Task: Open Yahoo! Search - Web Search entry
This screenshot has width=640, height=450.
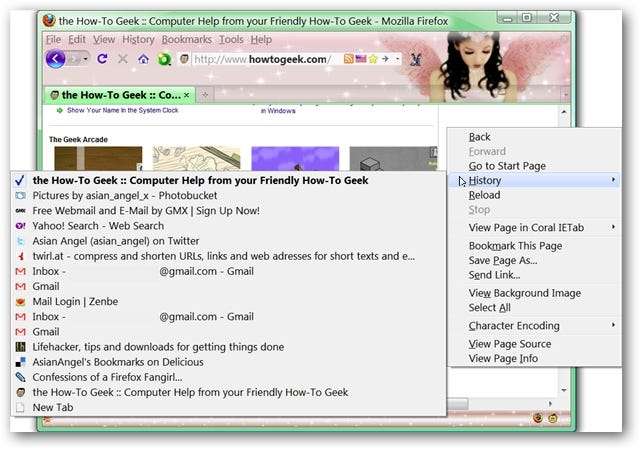Action: [229, 226]
